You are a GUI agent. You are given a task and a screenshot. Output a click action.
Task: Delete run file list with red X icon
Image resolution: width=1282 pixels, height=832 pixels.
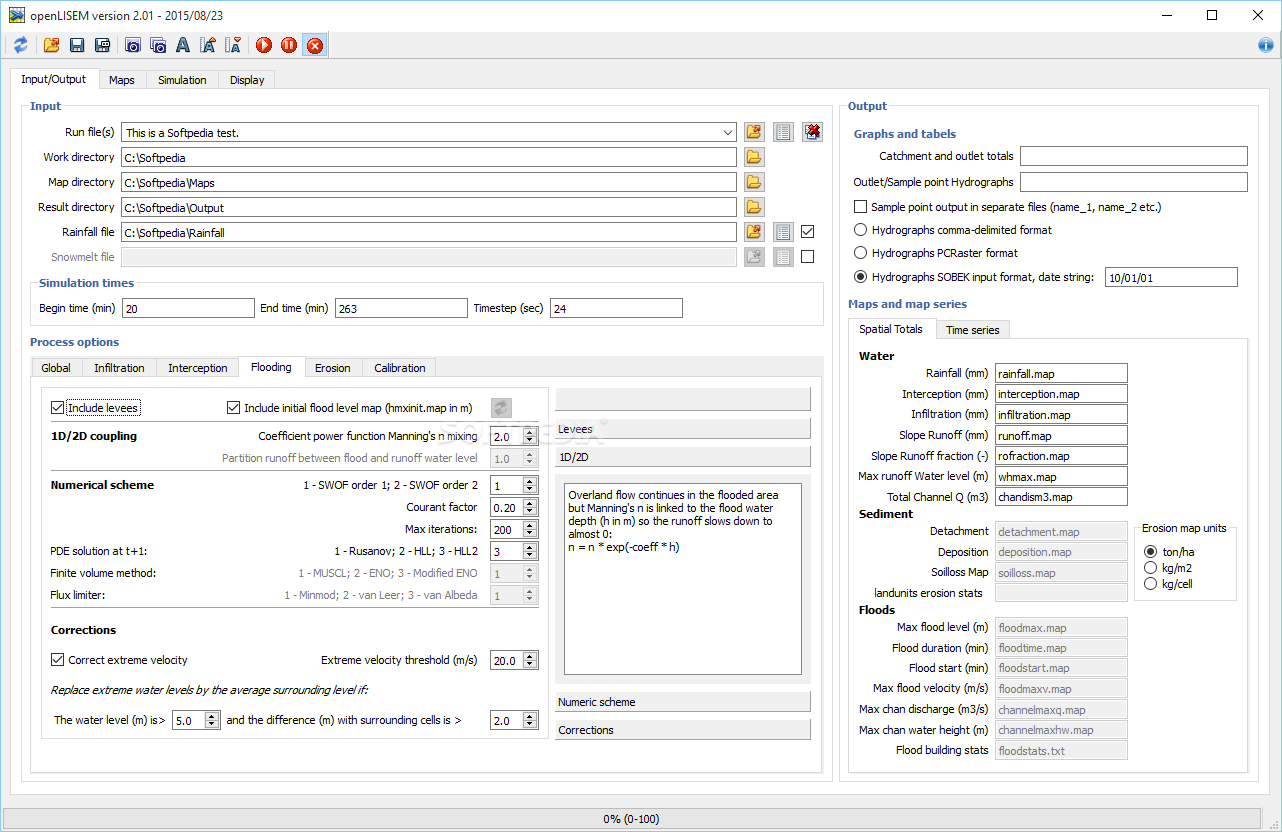[x=812, y=132]
